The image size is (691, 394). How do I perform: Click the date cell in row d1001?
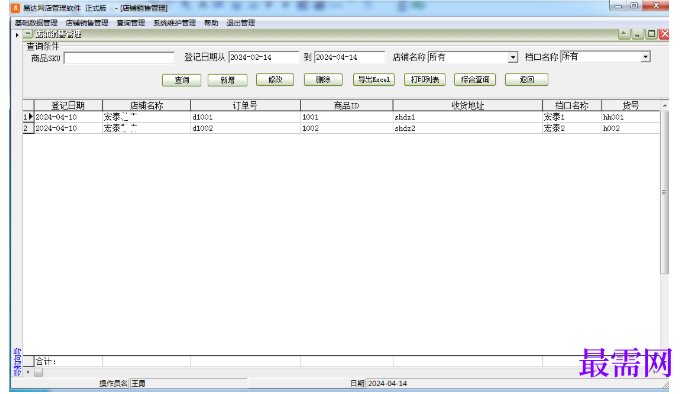[68, 117]
